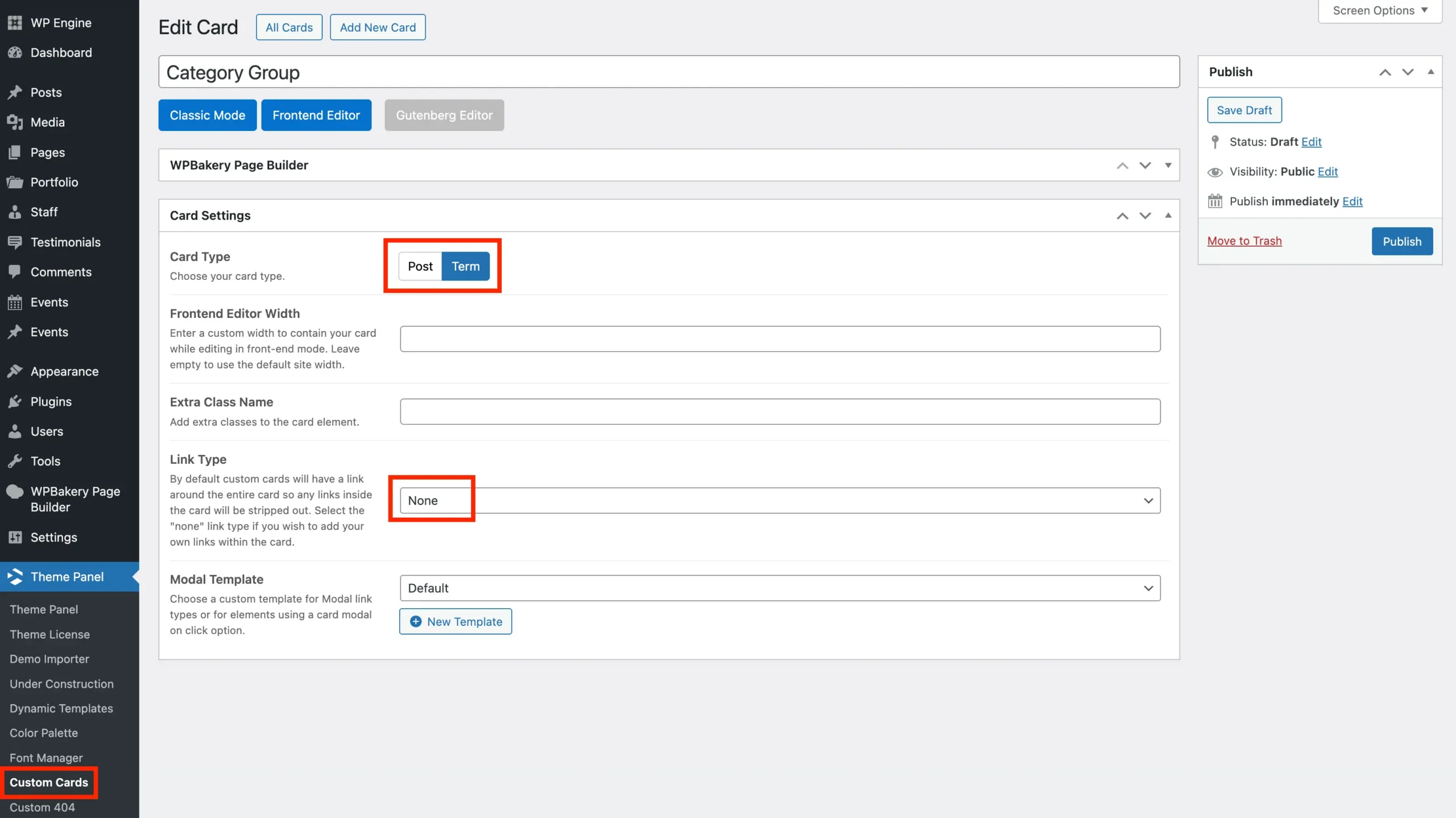Click the Appearance paintbrush icon
Viewport: 1456px width, 818px height.
coord(15,371)
